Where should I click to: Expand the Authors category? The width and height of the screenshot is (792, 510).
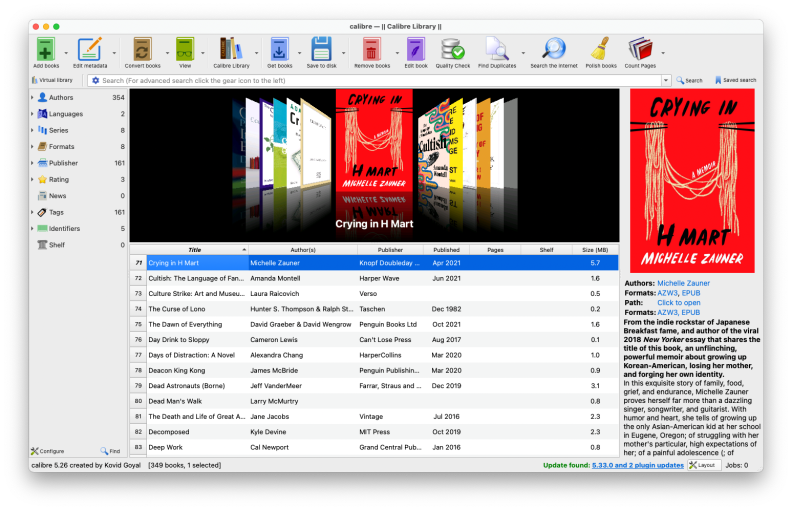click(x=32, y=97)
